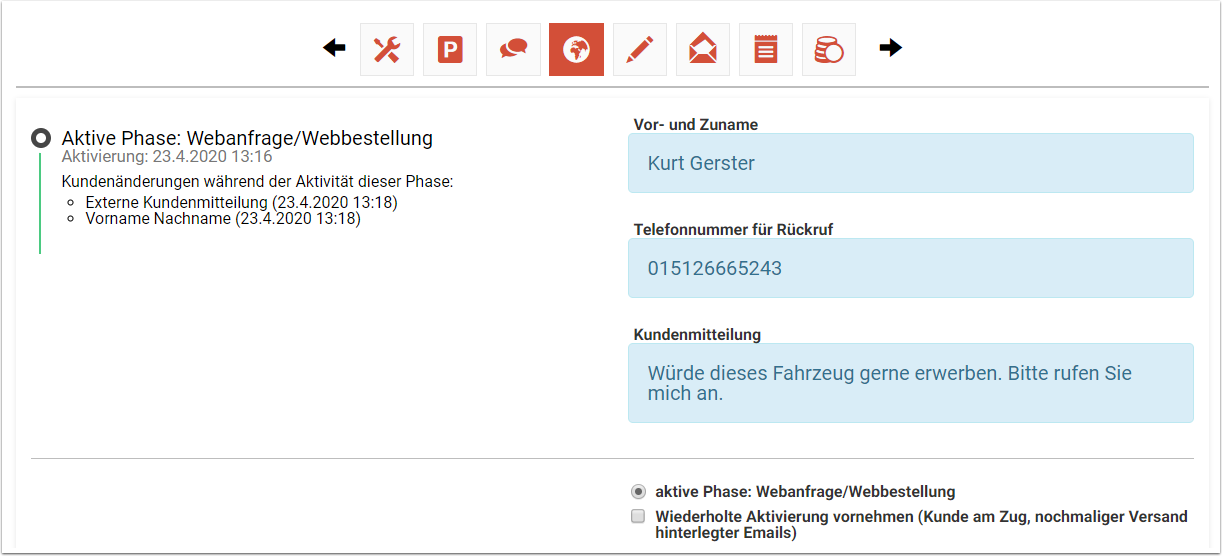Select the highlighted globe web request icon
The width and height of the screenshot is (1222, 556).
click(x=576, y=50)
